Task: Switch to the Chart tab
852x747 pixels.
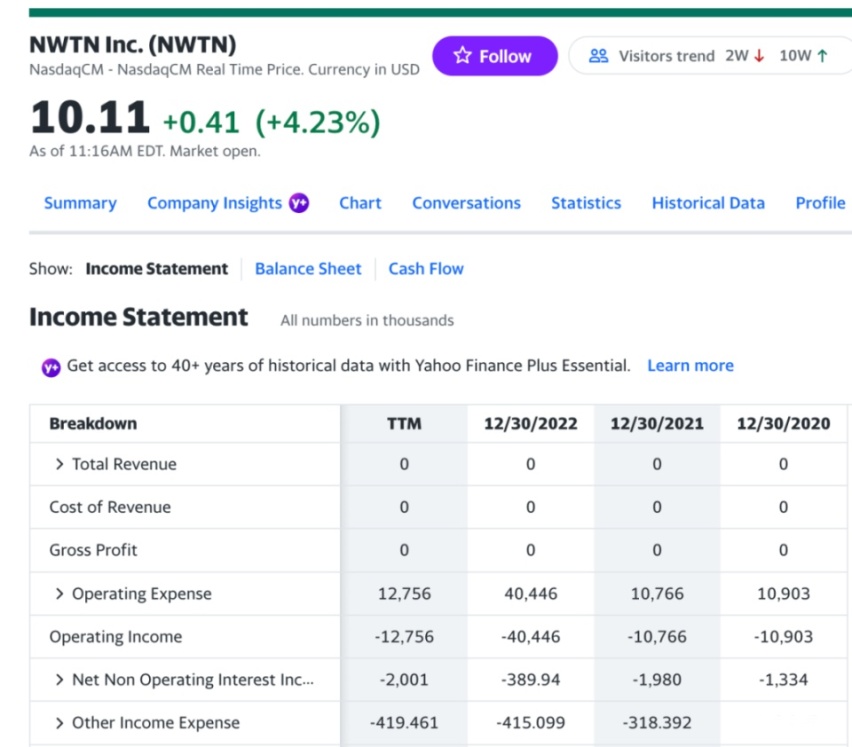Action: [360, 203]
